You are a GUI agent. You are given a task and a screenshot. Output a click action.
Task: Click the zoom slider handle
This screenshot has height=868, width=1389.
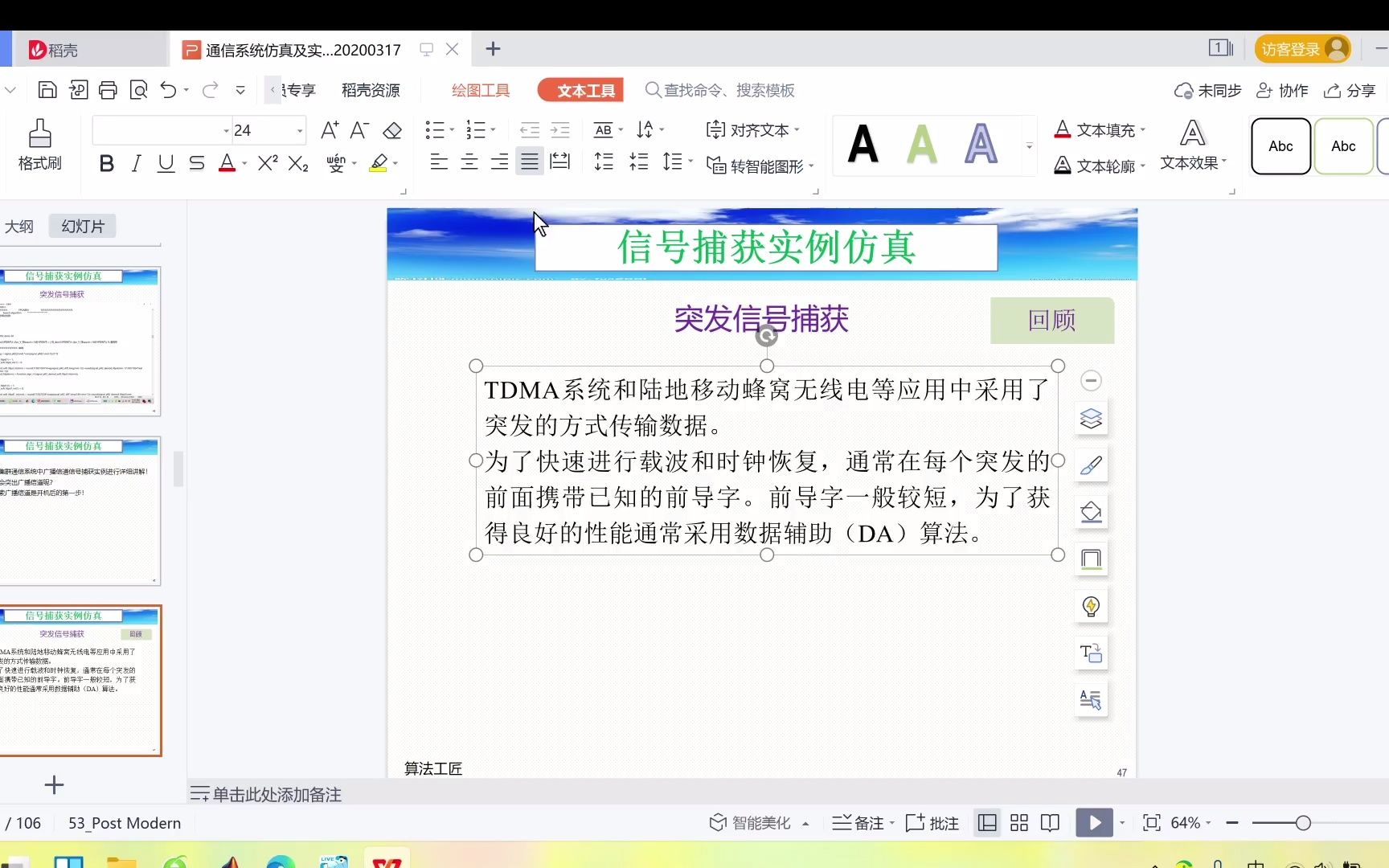[1303, 822]
